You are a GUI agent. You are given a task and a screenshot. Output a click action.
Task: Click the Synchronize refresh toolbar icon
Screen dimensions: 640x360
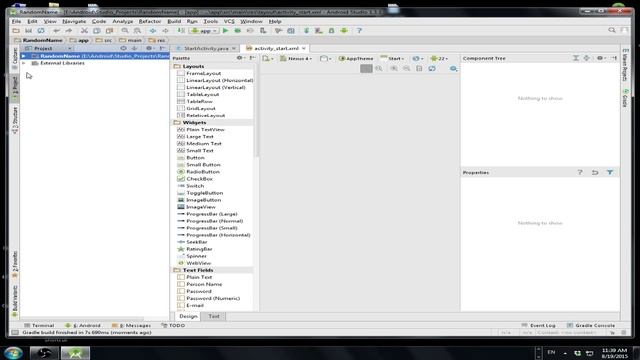click(41, 31)
